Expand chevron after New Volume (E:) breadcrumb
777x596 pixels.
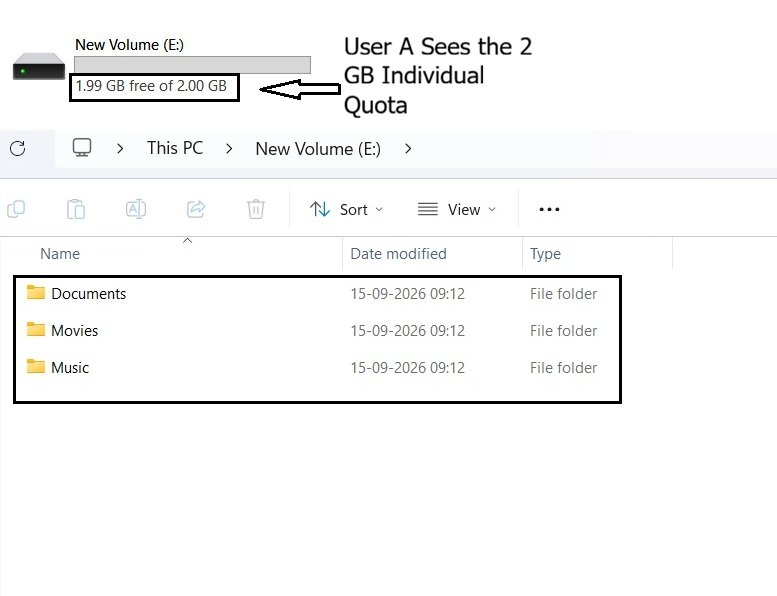point(408,148)
